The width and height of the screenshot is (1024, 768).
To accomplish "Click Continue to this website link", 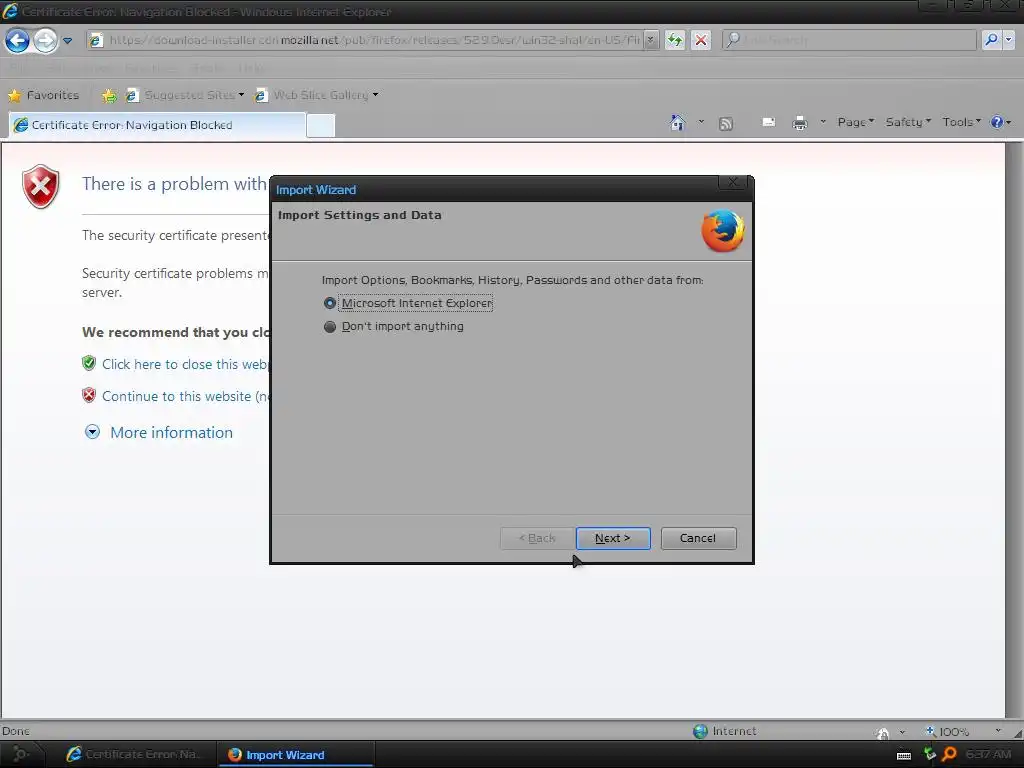I will tap(185, 396).
